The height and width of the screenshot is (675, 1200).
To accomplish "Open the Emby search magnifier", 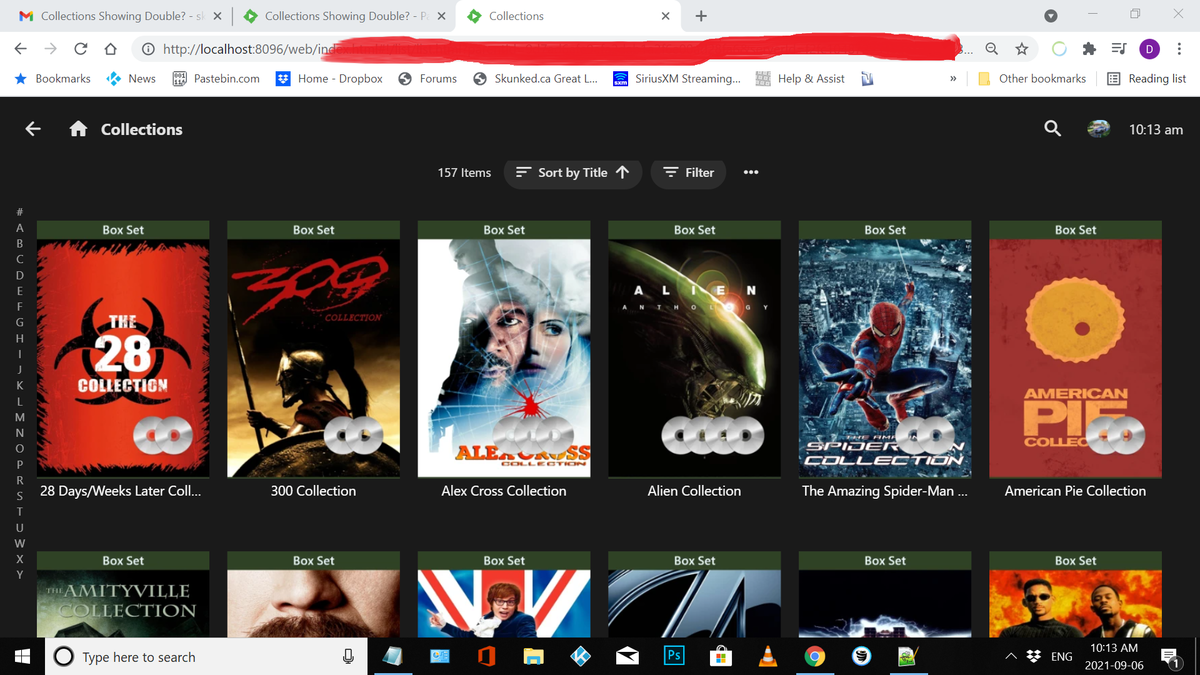I will tap(1052, 128).
